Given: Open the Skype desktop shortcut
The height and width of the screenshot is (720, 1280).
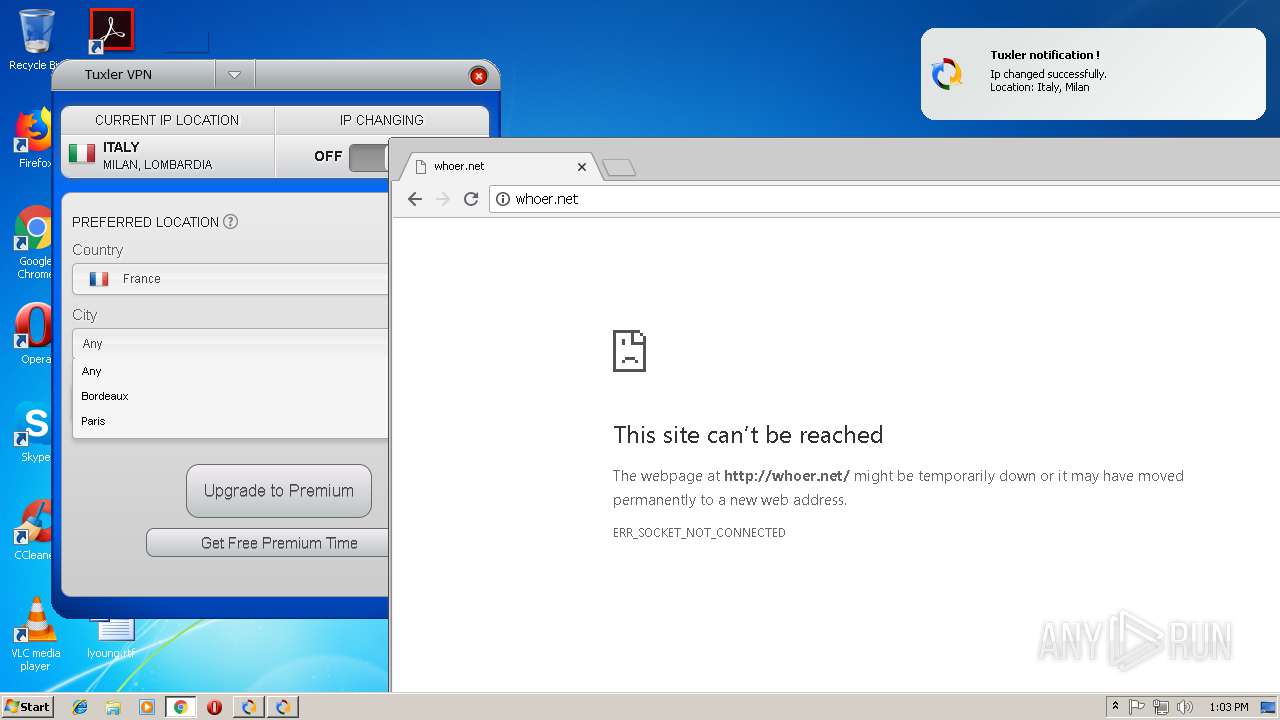Looking at the screenshot, I should click(34, 432).
